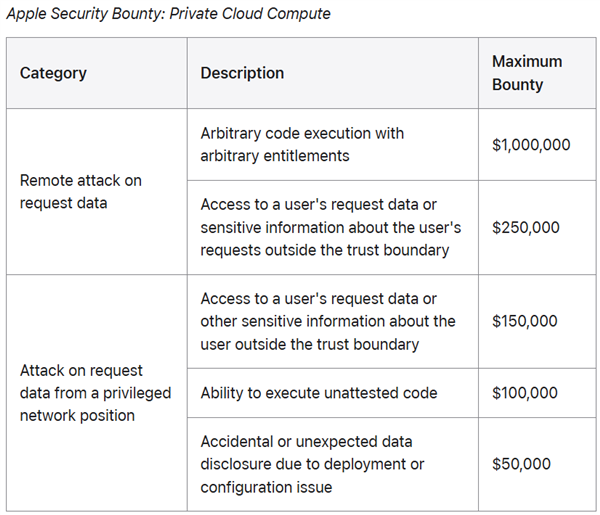Click the words 'arbitrary entitlements'

coord(277,156)
